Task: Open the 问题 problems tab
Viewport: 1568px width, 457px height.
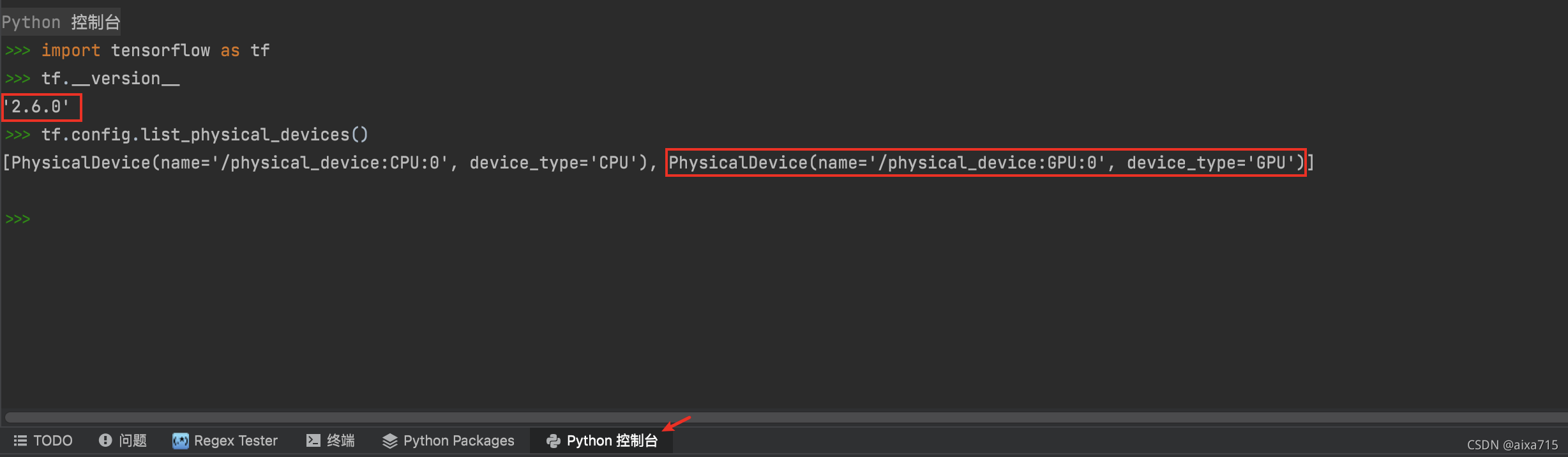Action: click(123, 440)
